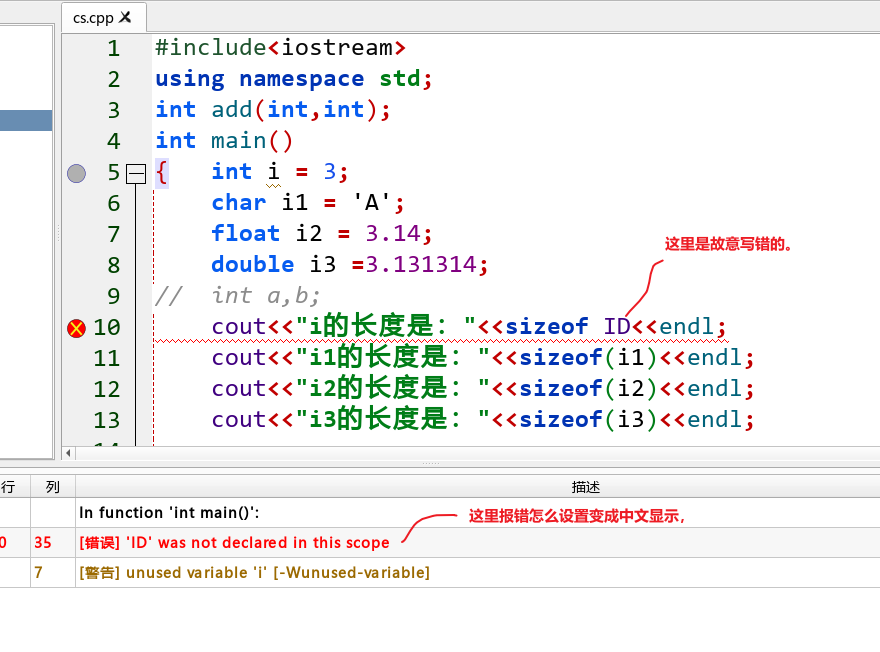Click the 'char i1 = 'A';' line

point(308,203)
